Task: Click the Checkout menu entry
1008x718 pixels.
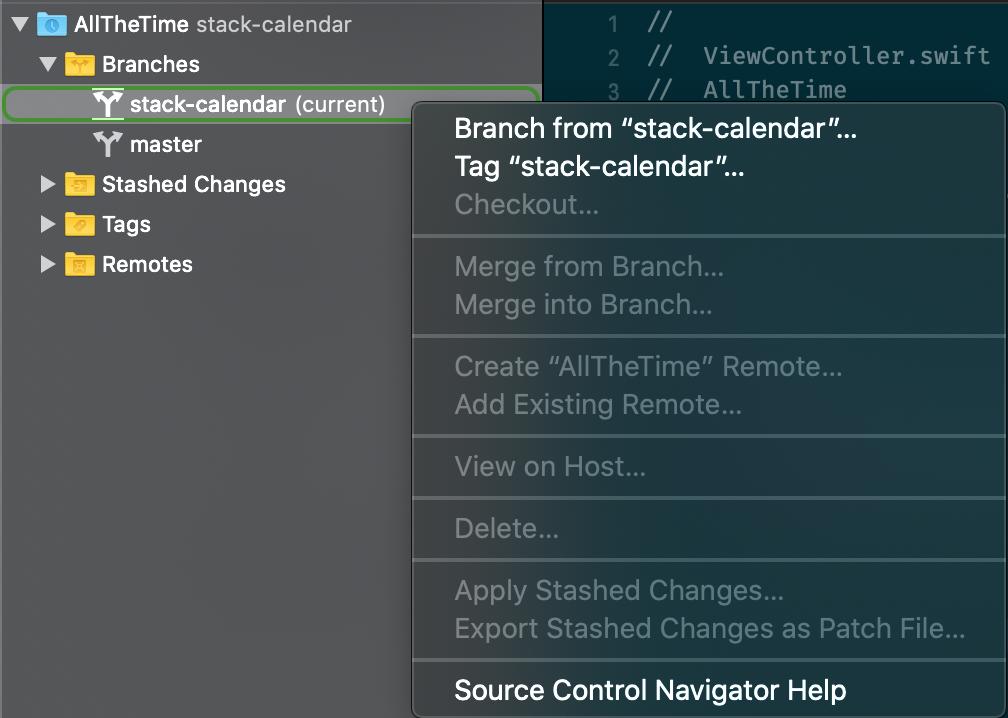Action: pos(527,205)
